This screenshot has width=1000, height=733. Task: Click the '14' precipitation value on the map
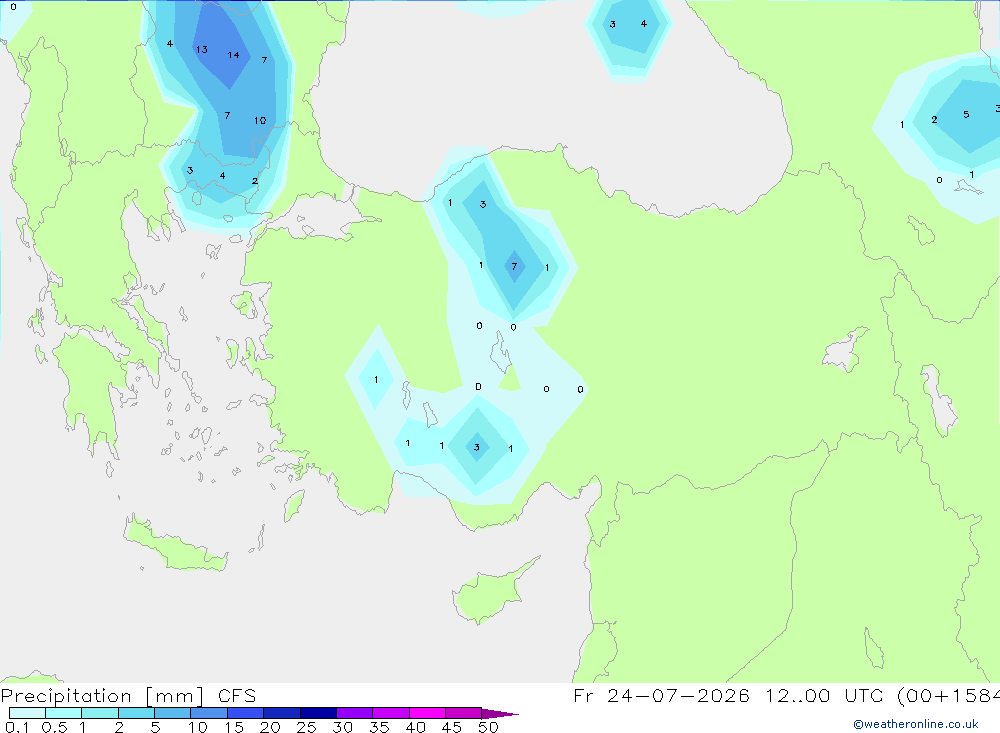[x=233, y=55]
